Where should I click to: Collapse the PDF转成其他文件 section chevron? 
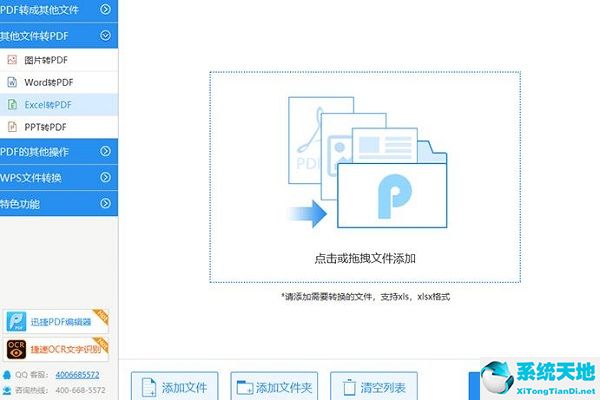[x=105, y=9]
